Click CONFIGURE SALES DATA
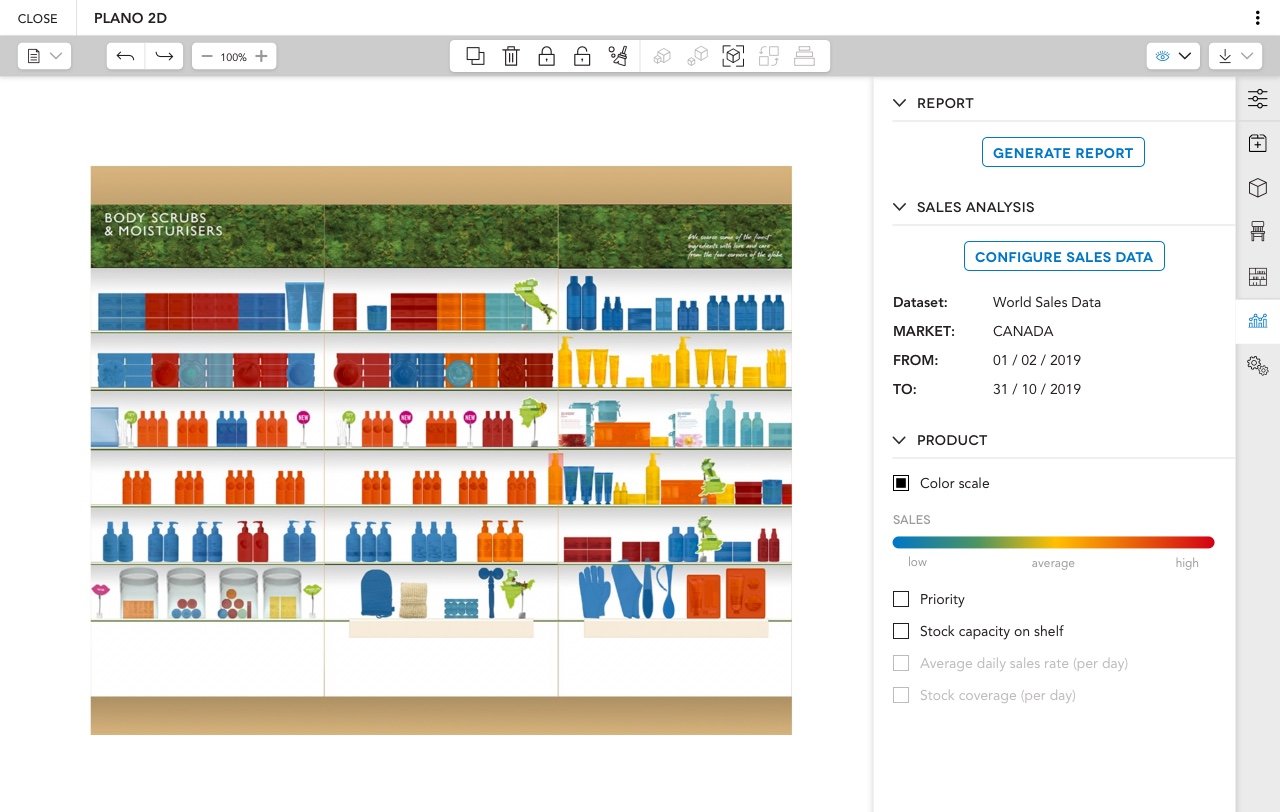Image resolution: width=1280 pixels, height=812 pixels. (1063, 256)
